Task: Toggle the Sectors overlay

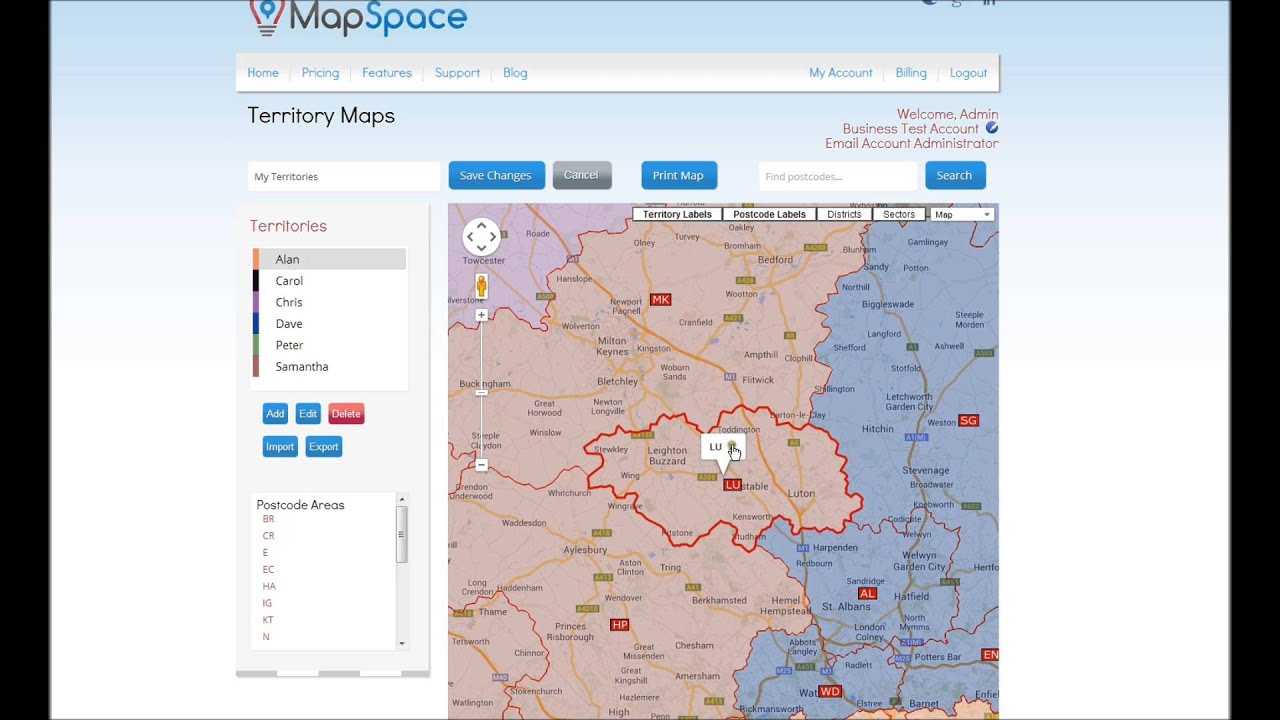Action: point(899,215)
